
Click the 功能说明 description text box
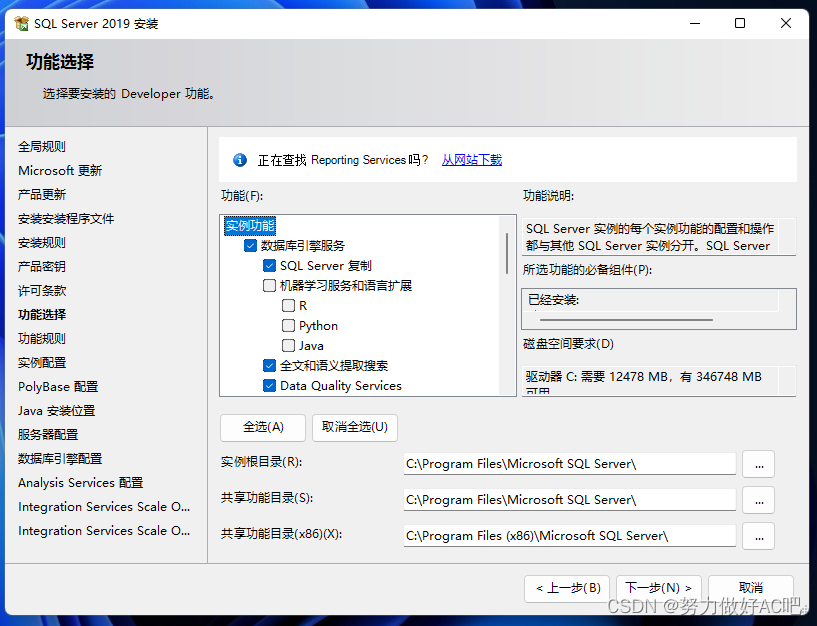point(659,237)
